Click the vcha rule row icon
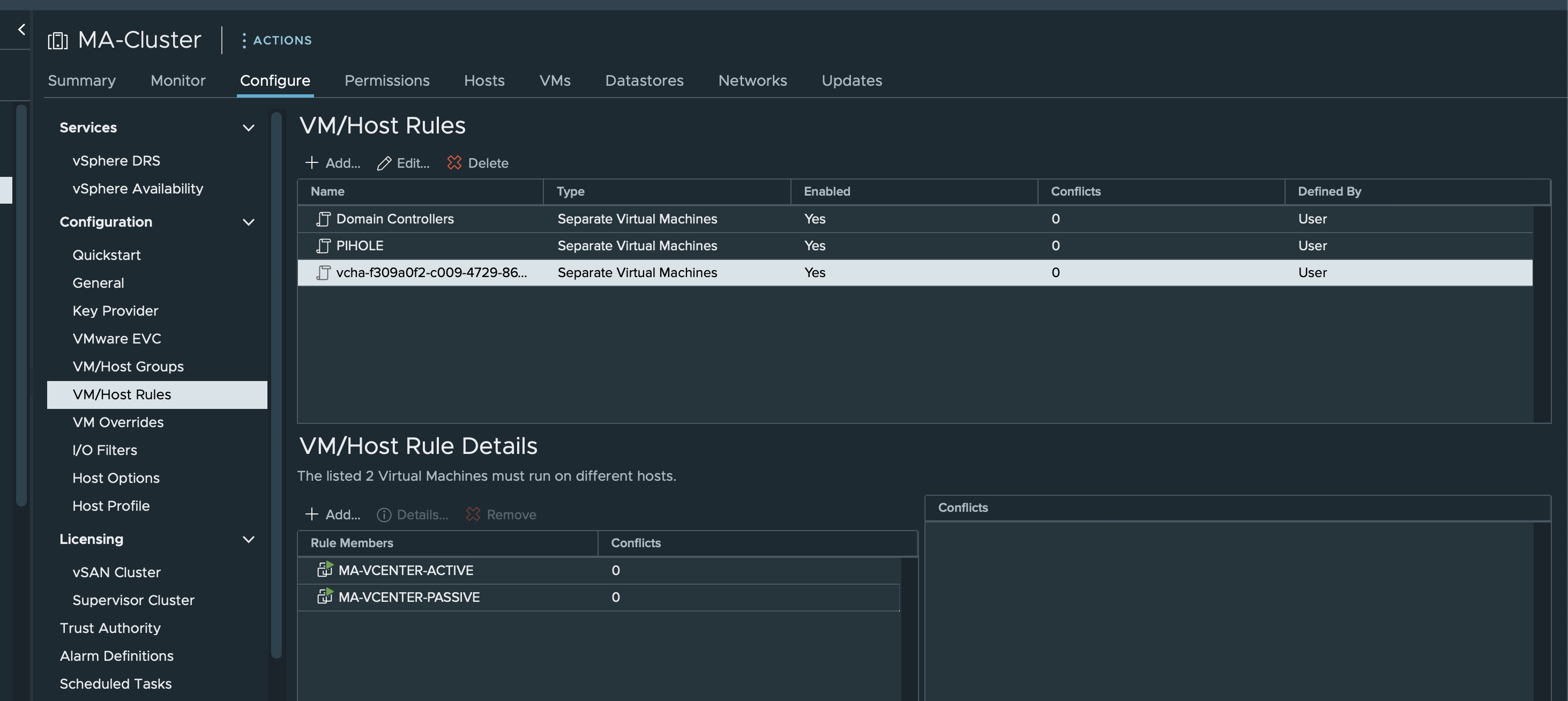This screenshot has height=701, width=1568. coord(323,273)
